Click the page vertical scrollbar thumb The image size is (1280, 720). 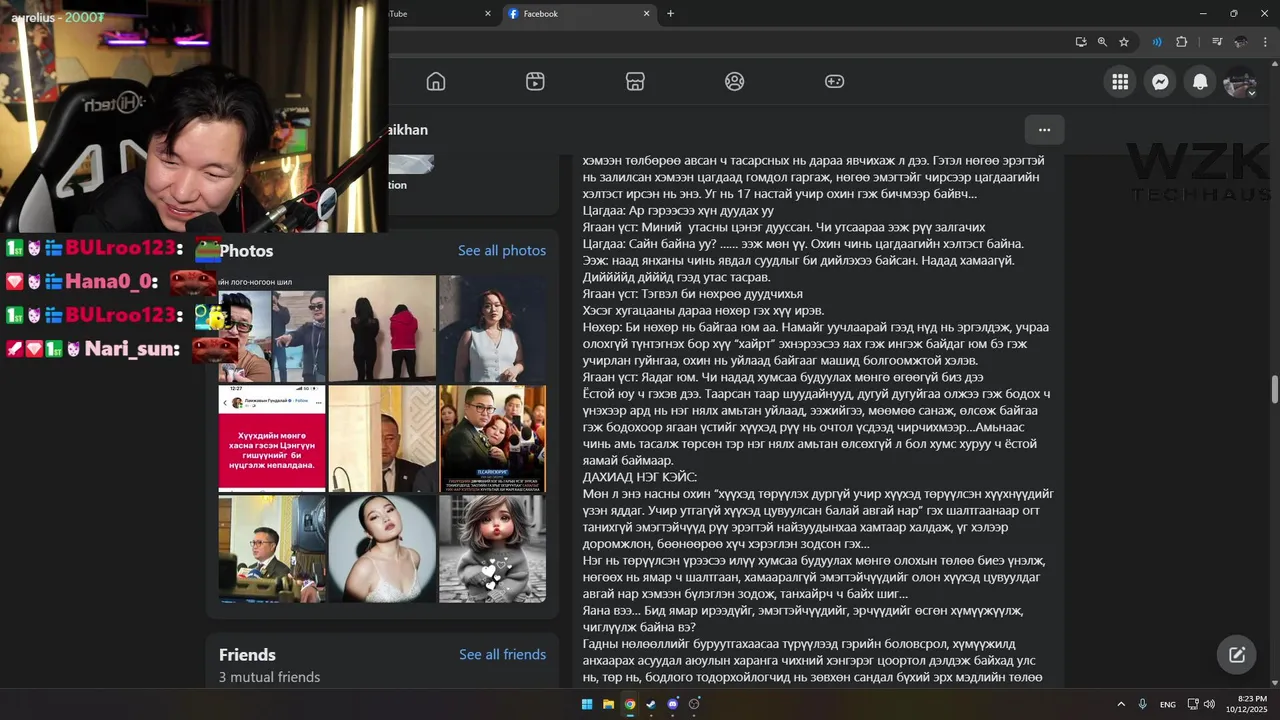coord(1274,390)
